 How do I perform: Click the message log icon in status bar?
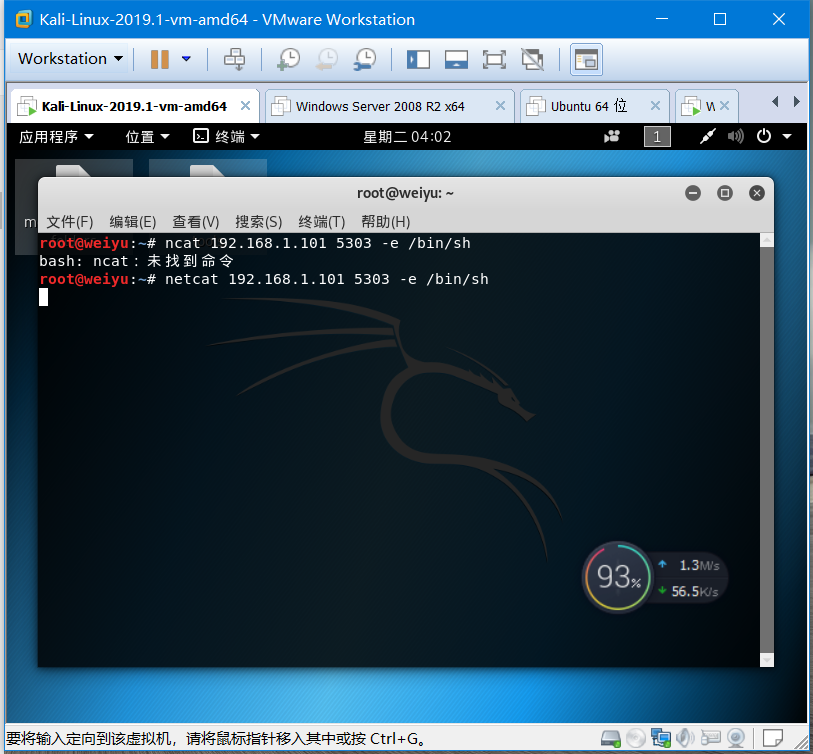773,737
